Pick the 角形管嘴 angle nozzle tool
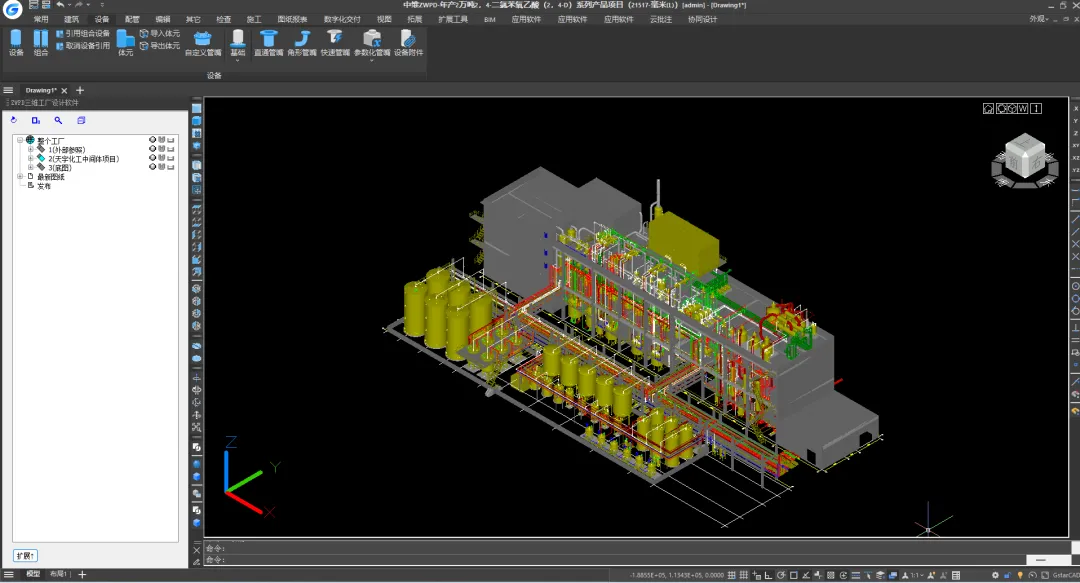Image resolution: width=1080 pixels, height=583 pixels. click(302, 42)
